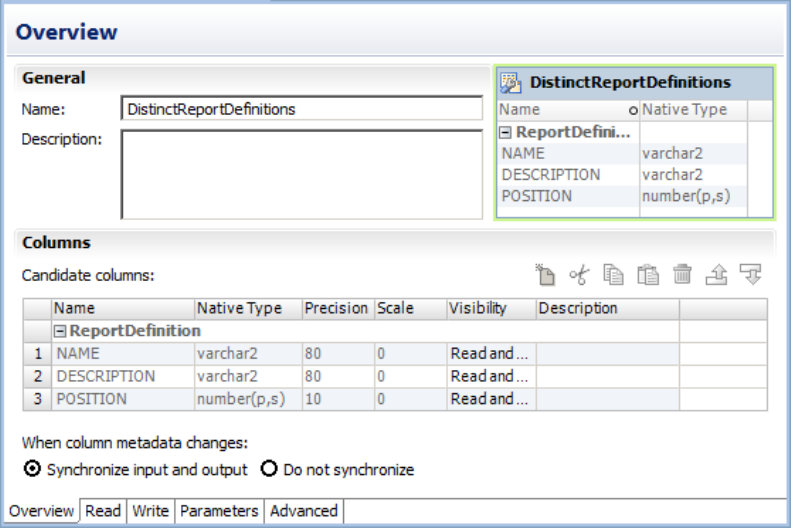Click the Scale column header

(411, 309)
